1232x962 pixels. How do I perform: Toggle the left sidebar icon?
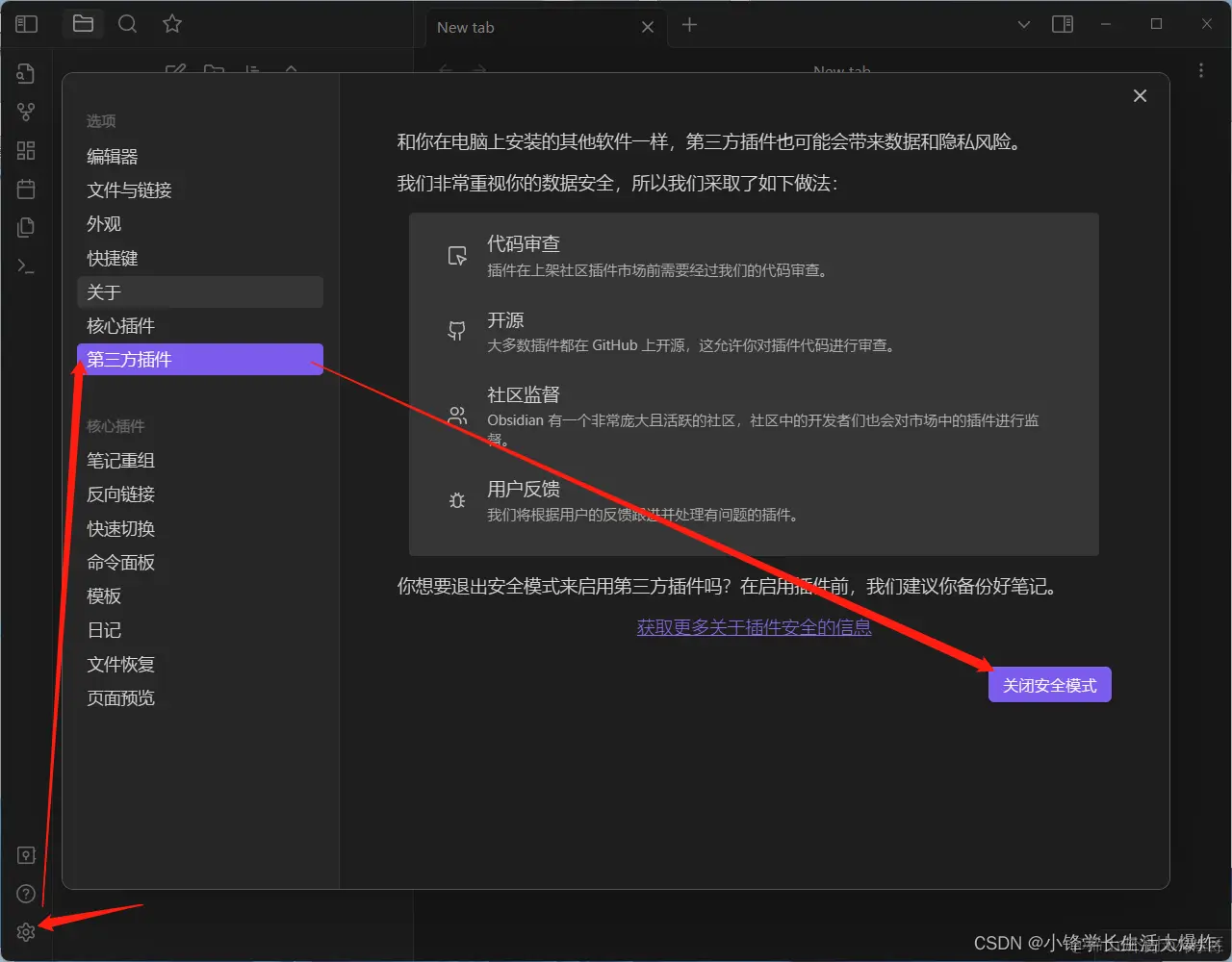pos(26,24)
